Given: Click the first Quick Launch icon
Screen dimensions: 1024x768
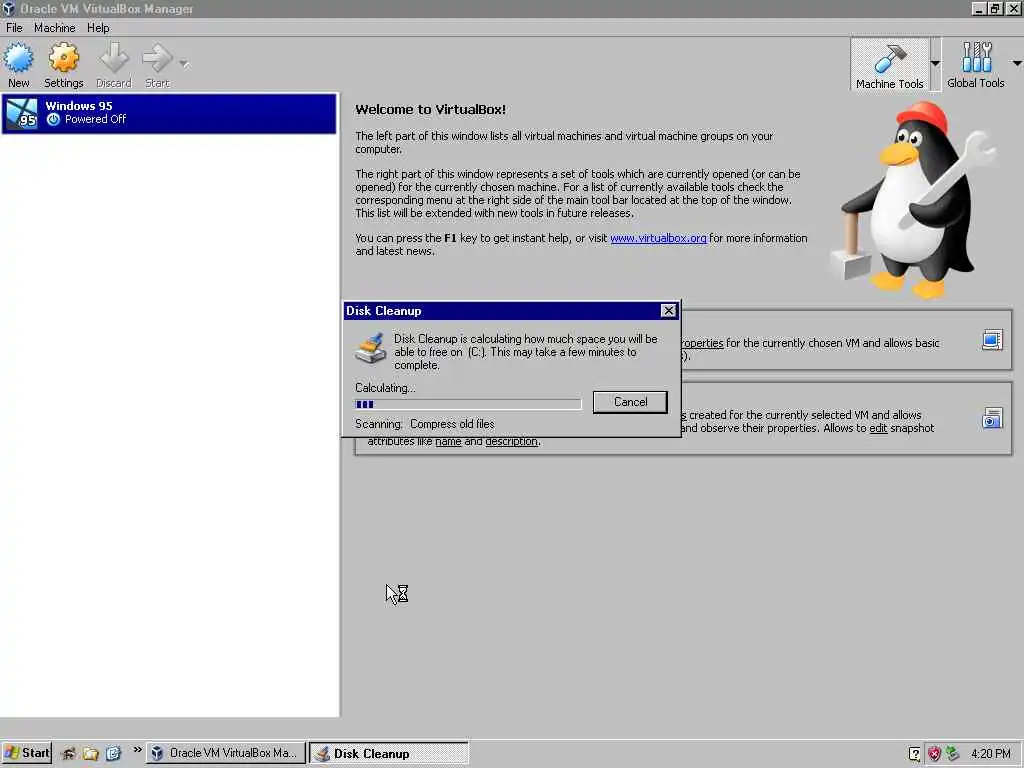Looking at the screenshot, I should pos(69,753).
